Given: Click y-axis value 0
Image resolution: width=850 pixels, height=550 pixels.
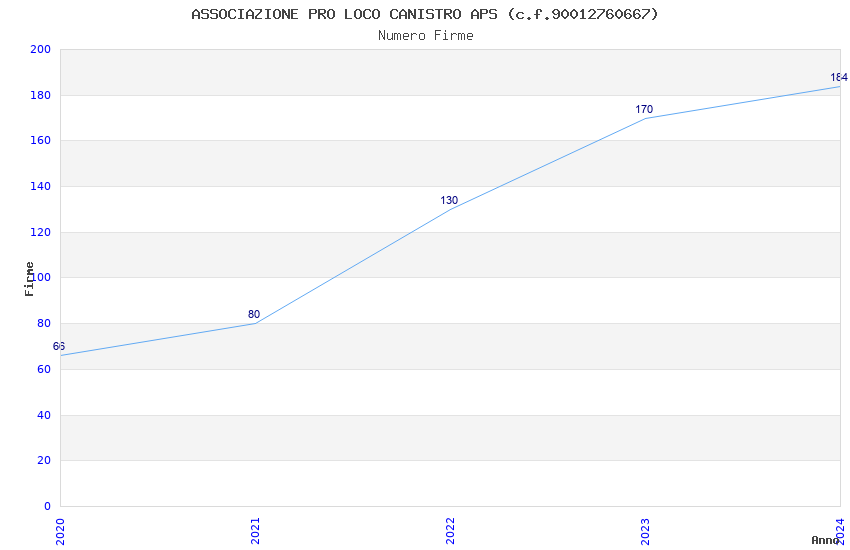Looking at the screenshot, I should pyautogui.click(x=47, y=506).
